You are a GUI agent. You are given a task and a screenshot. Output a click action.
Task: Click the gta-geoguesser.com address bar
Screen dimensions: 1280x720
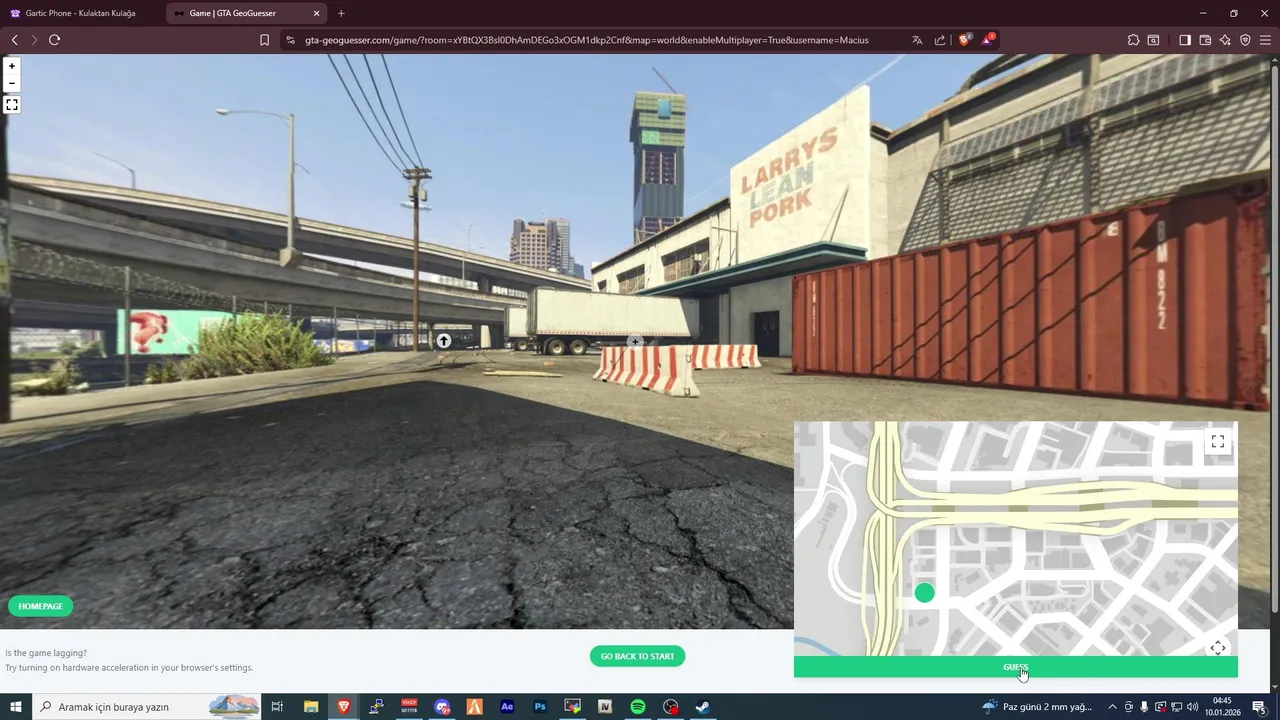[x=587, y=40]
